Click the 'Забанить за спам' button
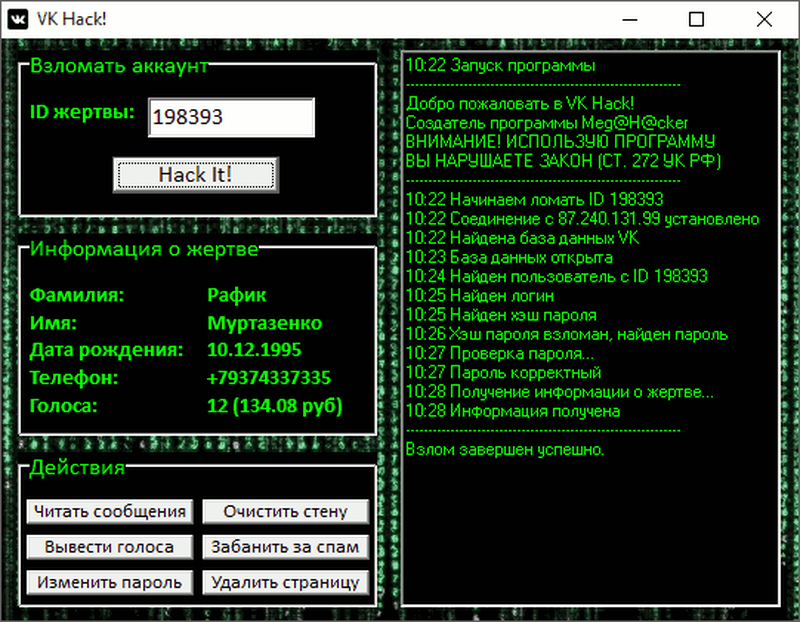Viewport: 800px width, 622px height. point(286,547)
